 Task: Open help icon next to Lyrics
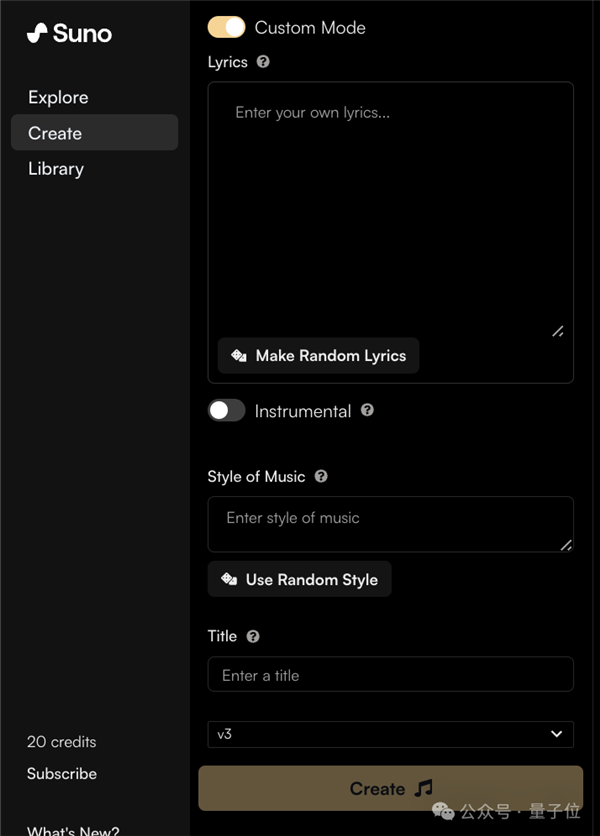pos(263,62)
